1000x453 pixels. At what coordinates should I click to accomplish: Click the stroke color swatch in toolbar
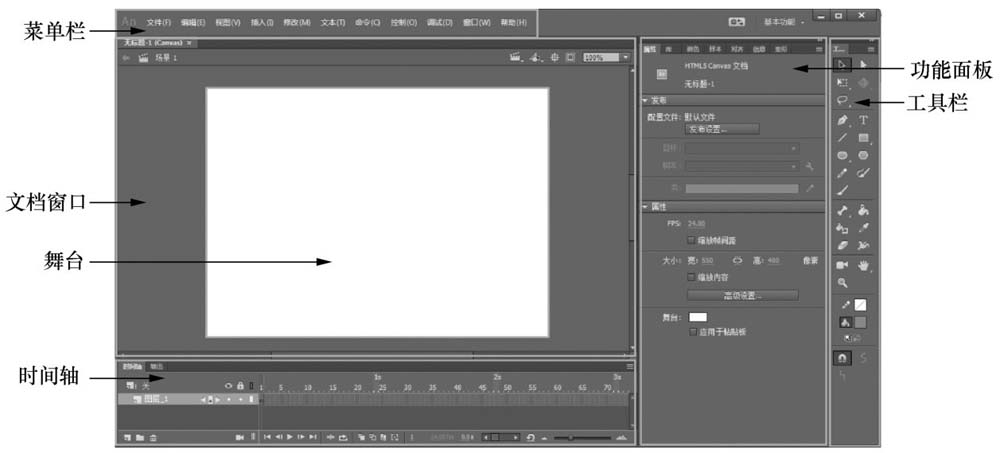coord(861,306)
